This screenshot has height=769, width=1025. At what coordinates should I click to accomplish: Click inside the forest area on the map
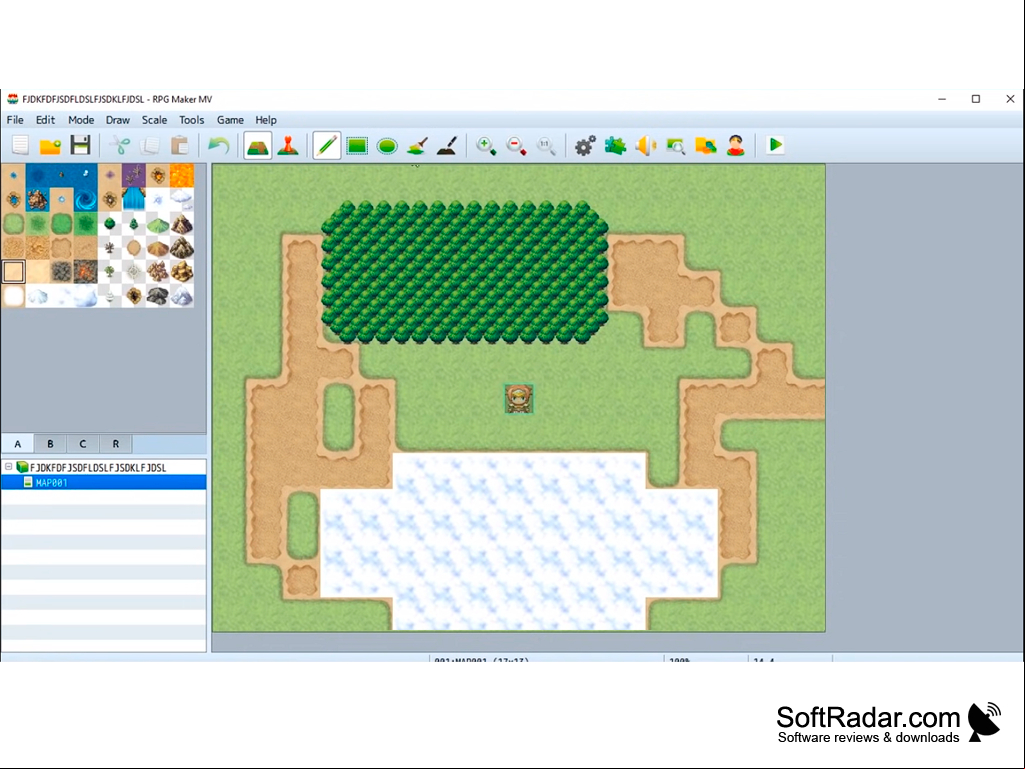click(x=465, y=271)
